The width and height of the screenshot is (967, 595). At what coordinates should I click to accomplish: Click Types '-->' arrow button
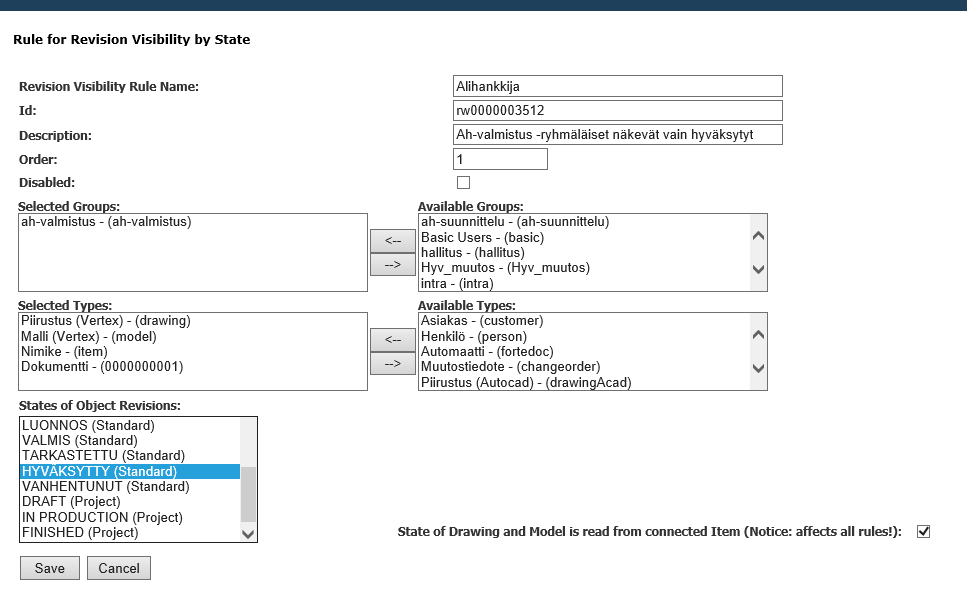point(392,364)
